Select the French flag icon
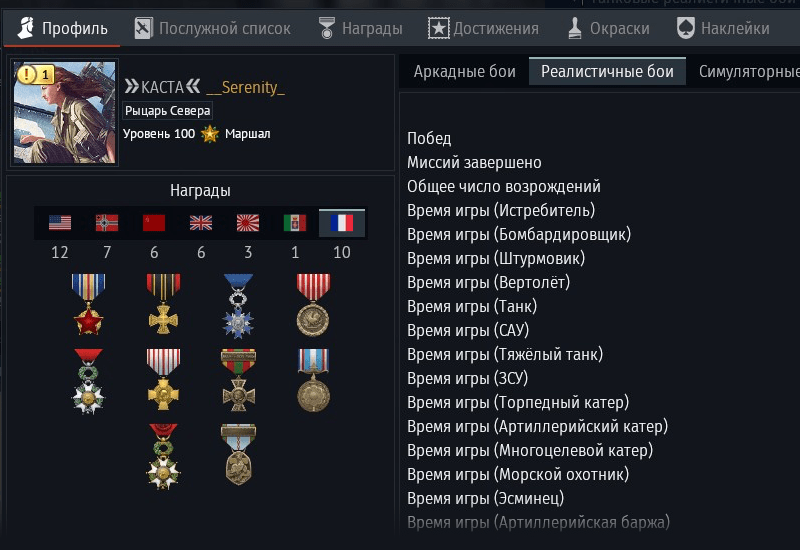The height and width of the screenshot is (550, 800). point(341,223)
